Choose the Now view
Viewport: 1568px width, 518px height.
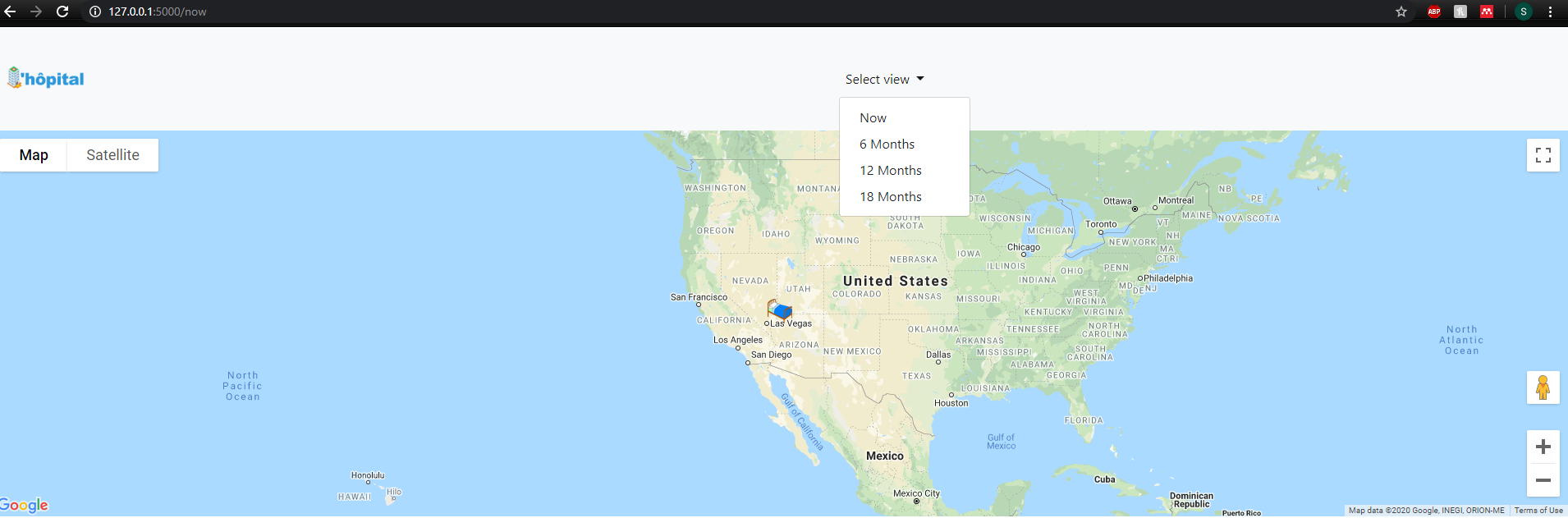tap(905, 118)
